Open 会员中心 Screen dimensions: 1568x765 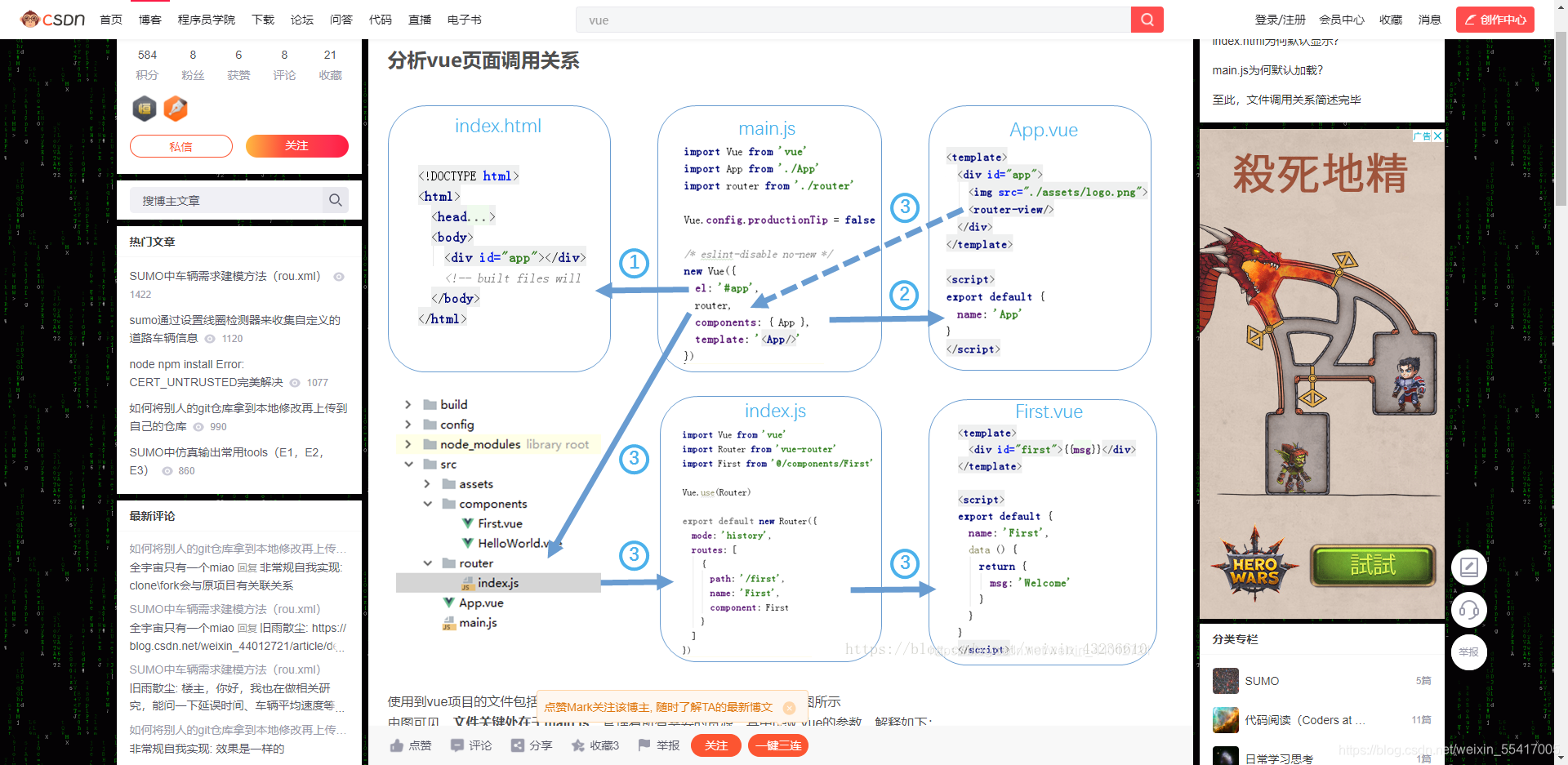coord(1342,20)
